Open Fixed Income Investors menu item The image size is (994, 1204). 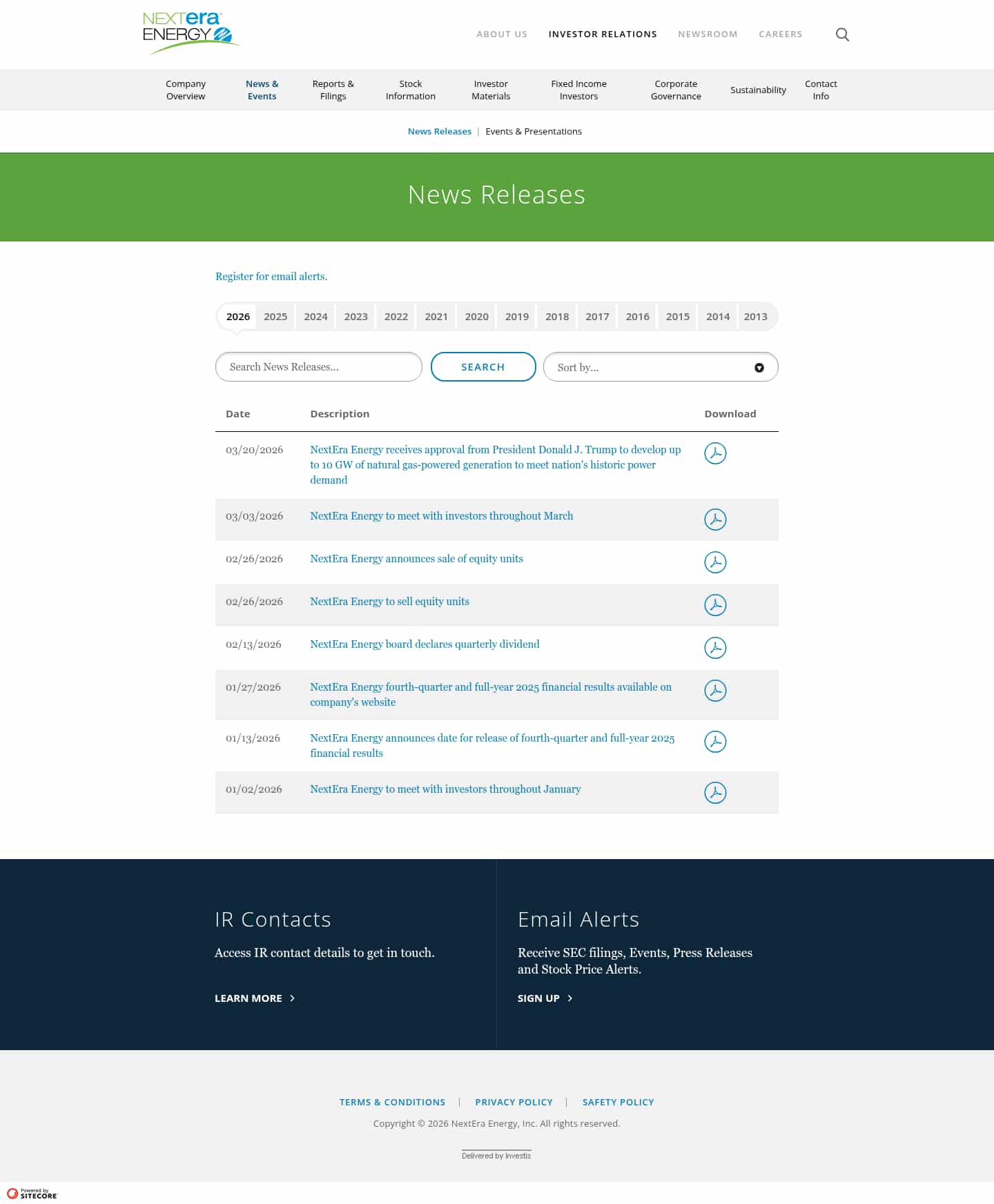coord(578,90)
